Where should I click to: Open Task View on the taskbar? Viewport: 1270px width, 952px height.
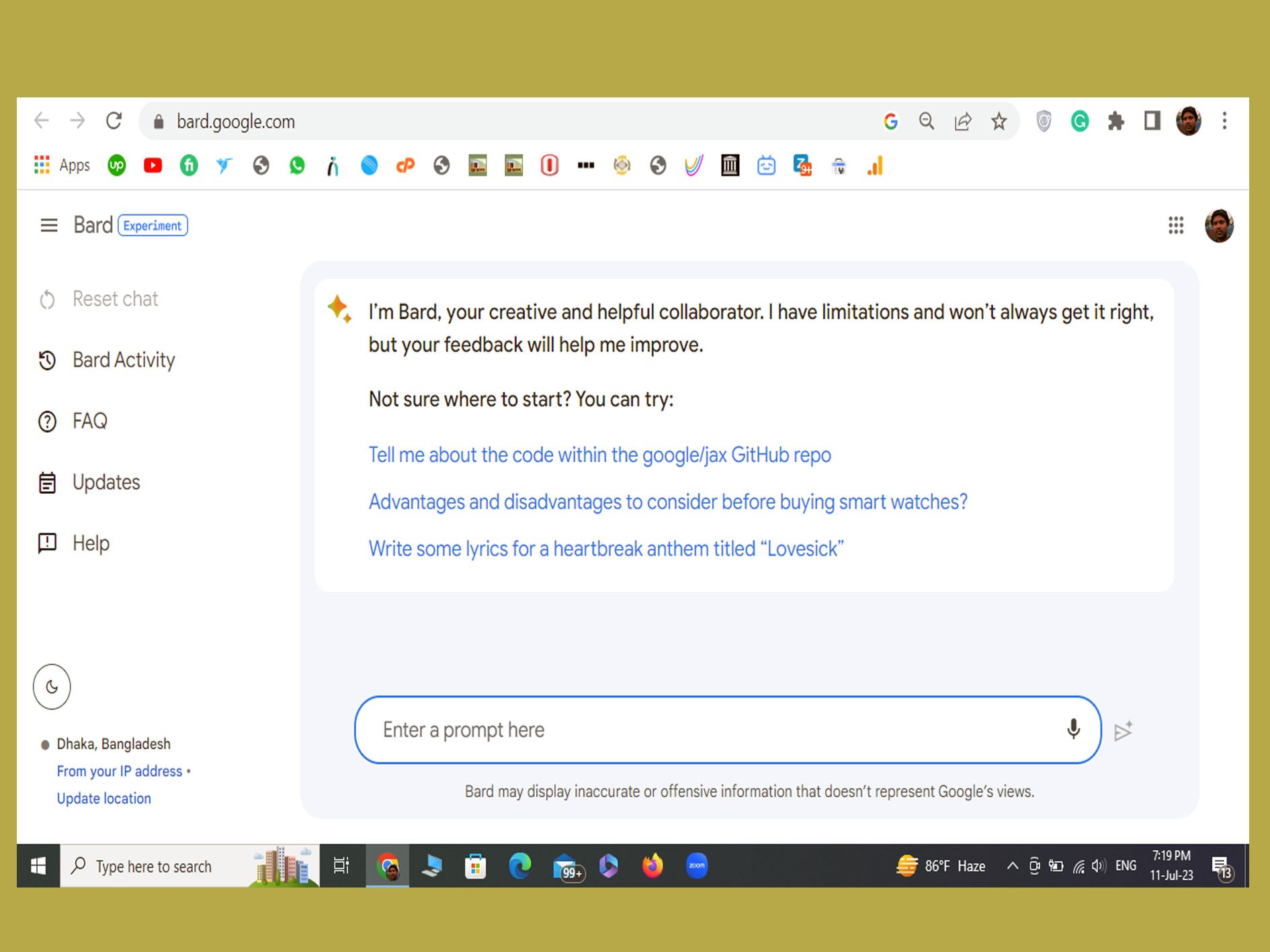341,866
